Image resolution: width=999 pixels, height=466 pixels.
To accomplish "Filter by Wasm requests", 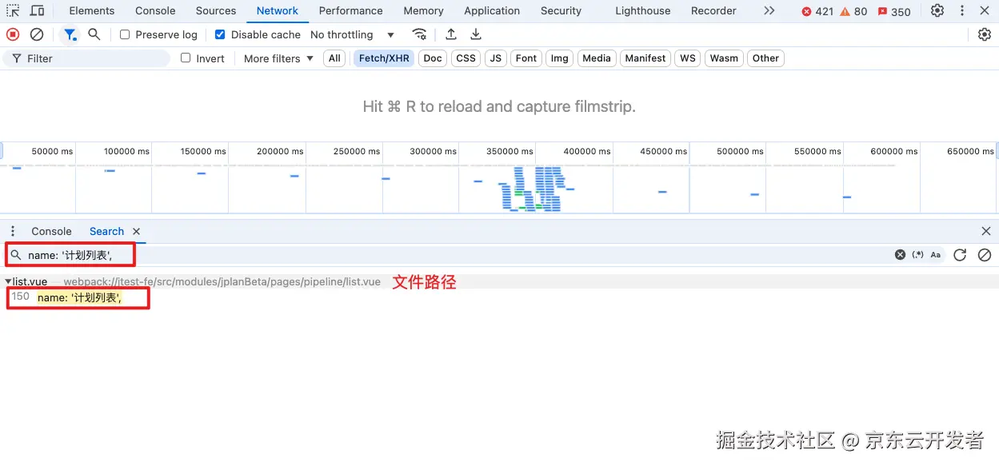I will (724, 59).
